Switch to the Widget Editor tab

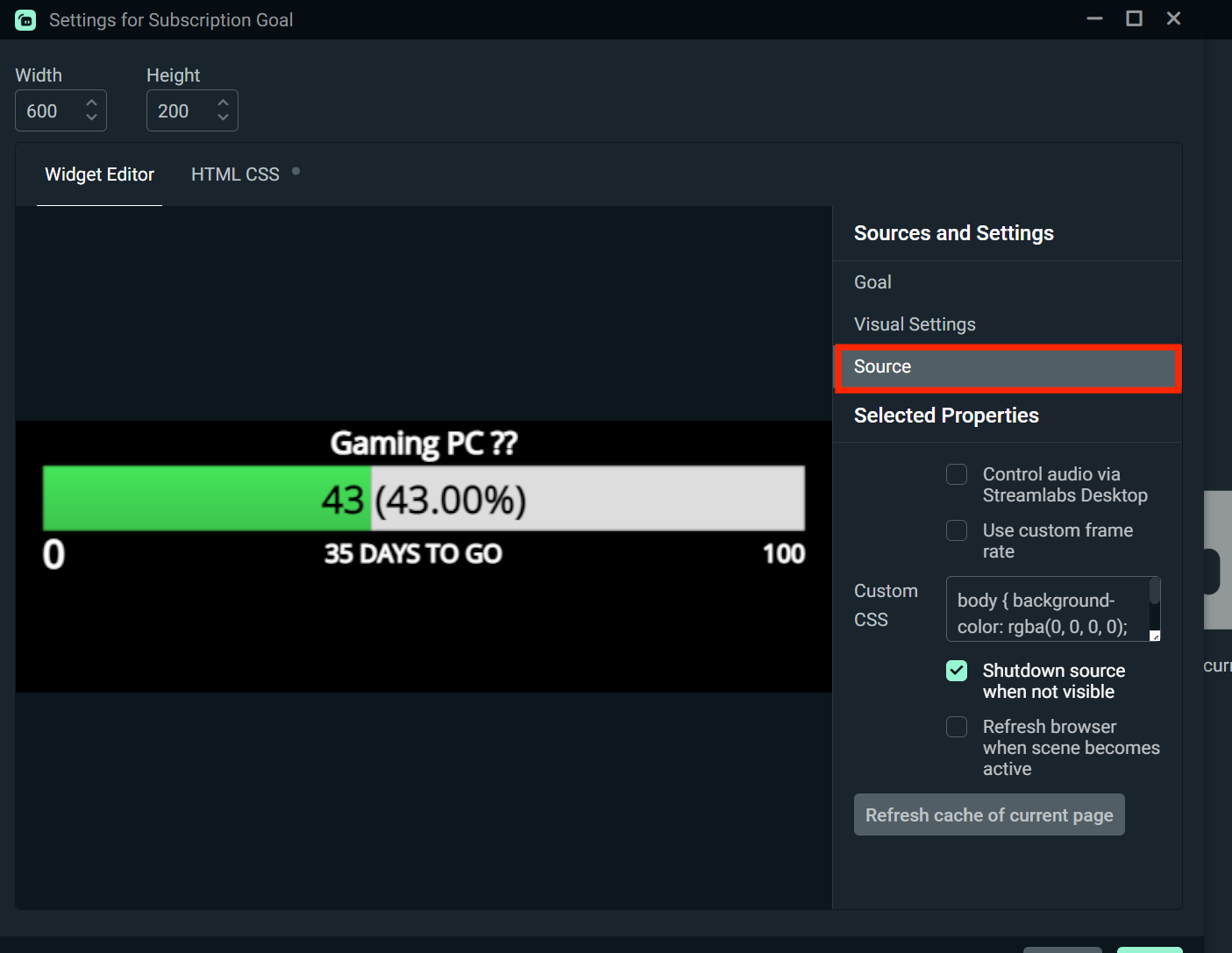(99, 174)
